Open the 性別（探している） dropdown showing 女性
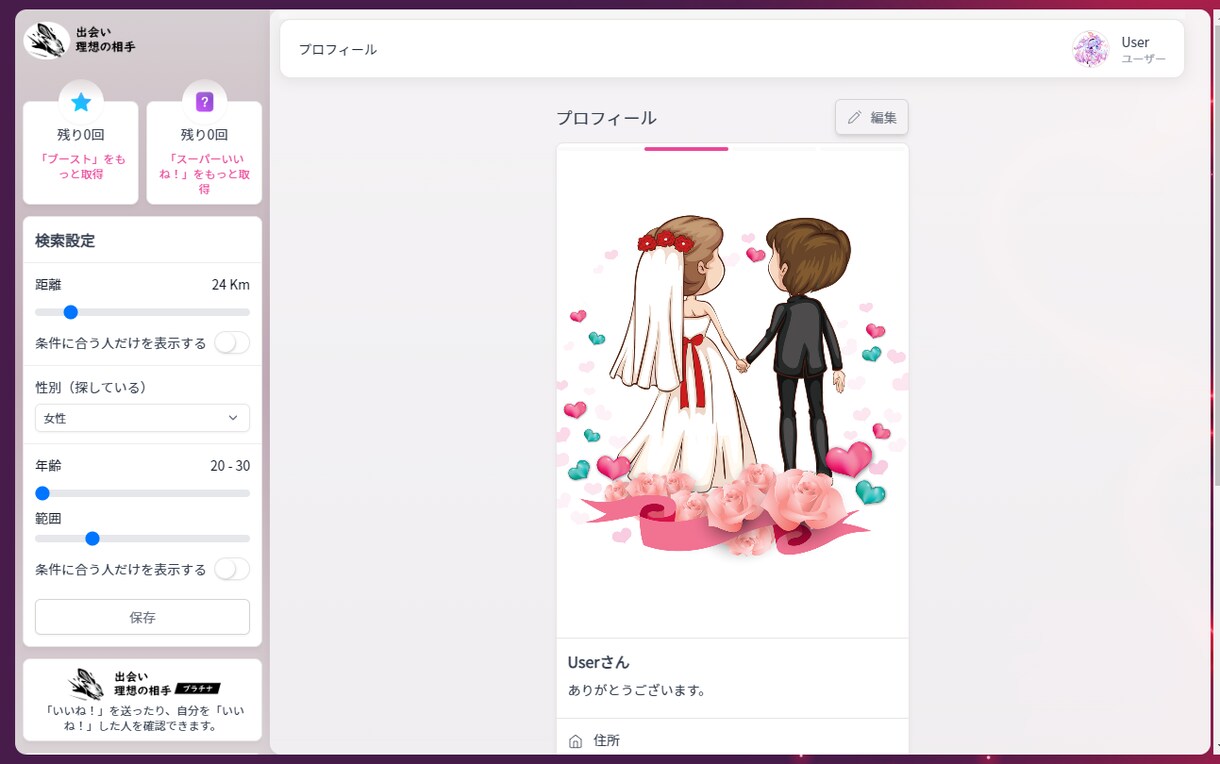 [142, 418]
